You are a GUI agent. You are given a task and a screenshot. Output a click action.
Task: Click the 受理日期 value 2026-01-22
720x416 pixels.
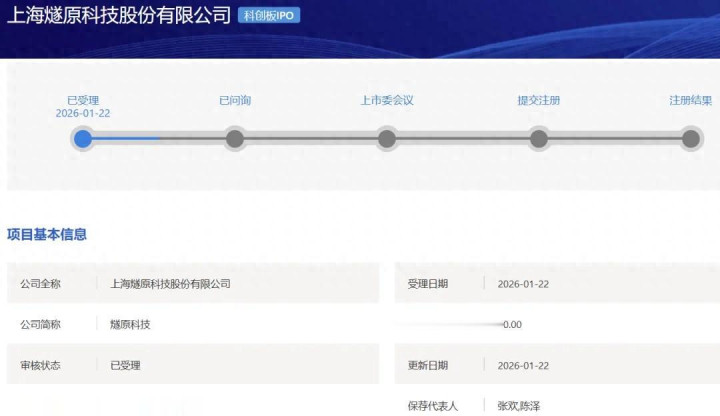523,284
